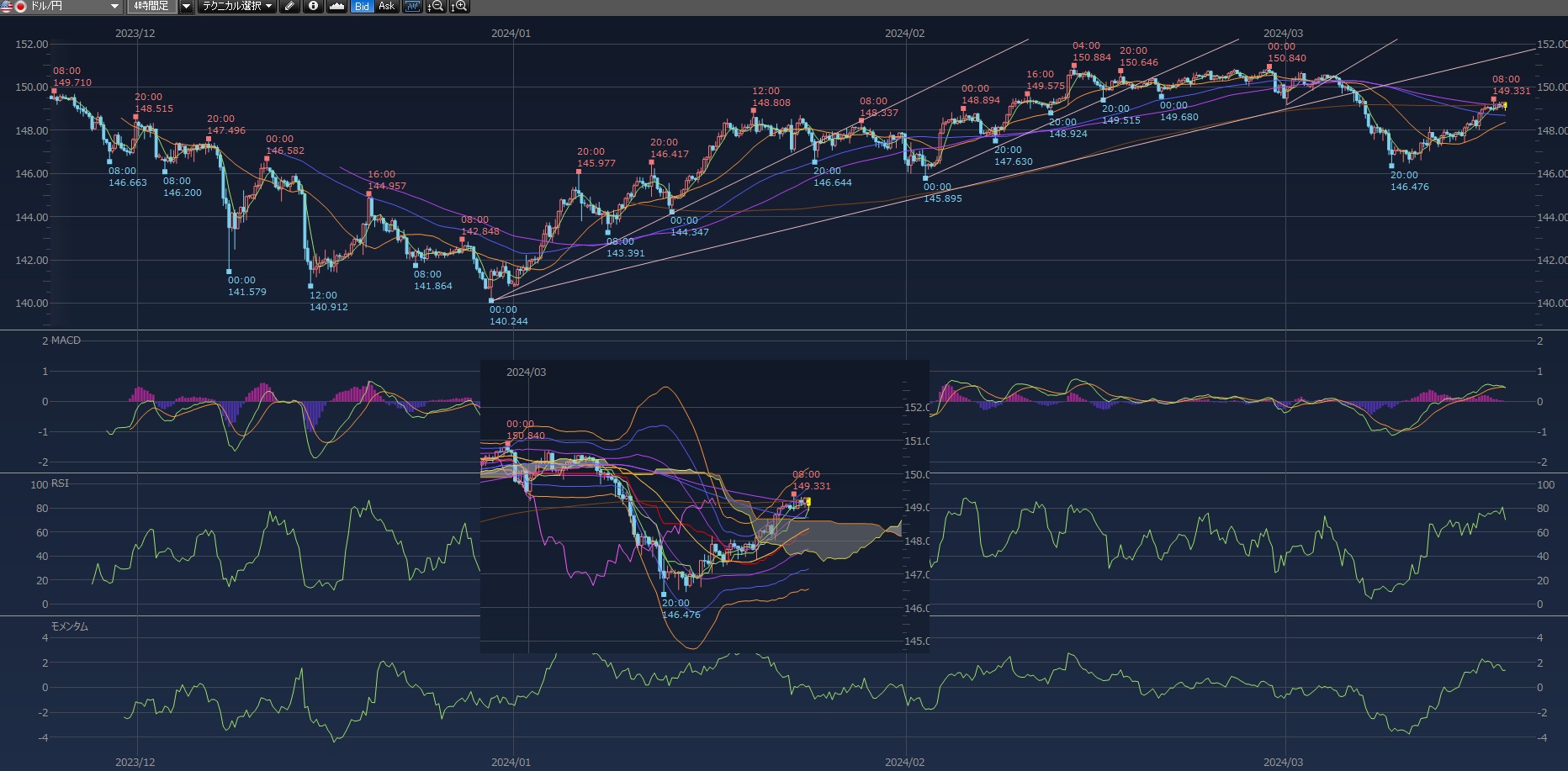Click the area chart type icon
The height and width of the screenshot is (771, 1568).
(336, 7)
